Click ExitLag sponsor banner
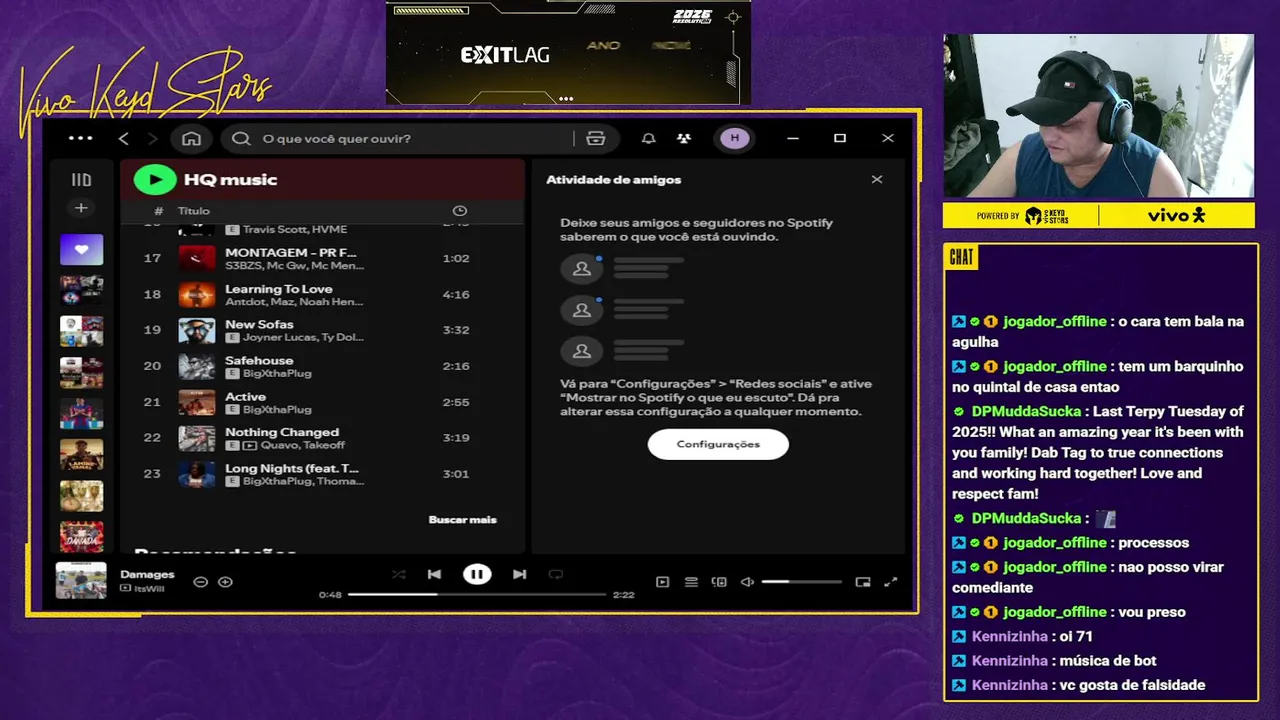 click(x=568, y=52)
